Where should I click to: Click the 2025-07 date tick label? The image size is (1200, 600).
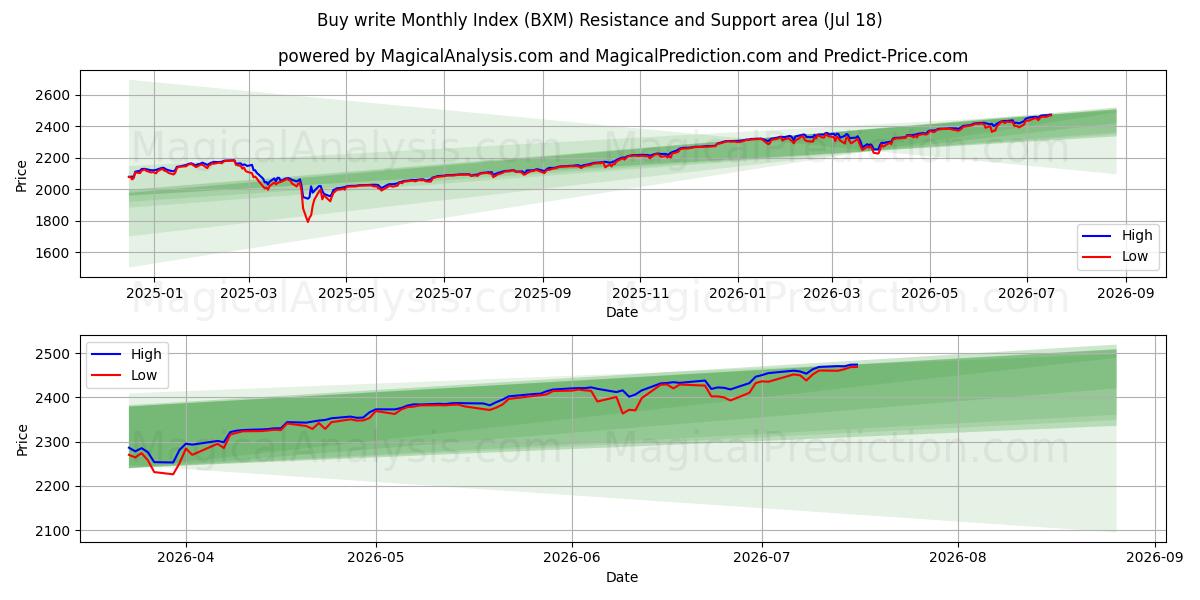443,294
